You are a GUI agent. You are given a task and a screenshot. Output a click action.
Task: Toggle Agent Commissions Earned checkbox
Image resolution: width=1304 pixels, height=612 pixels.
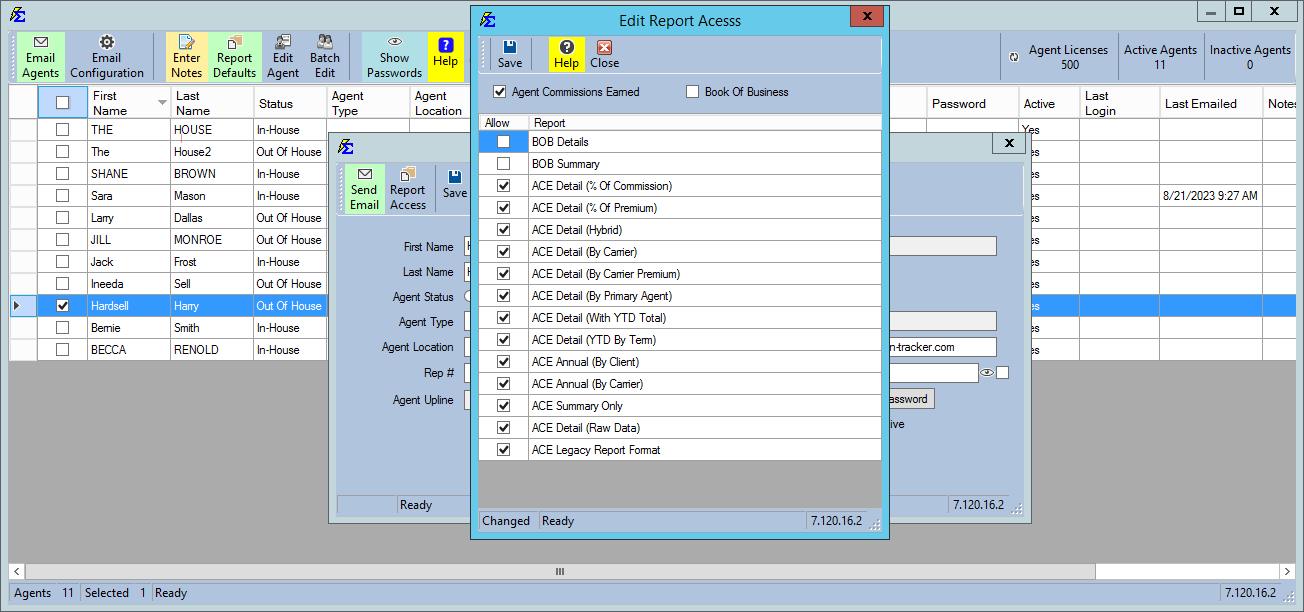pyautogui.click(x=500, y=92)
